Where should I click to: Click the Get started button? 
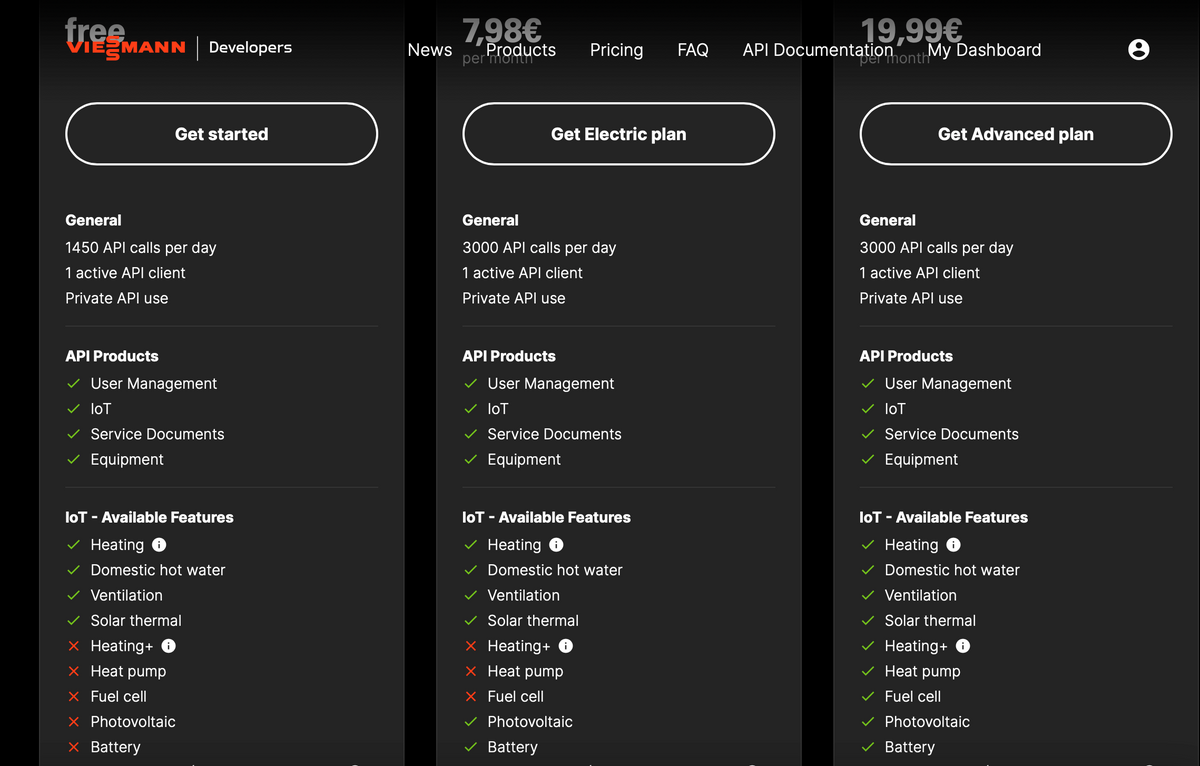tap(222, 134)
